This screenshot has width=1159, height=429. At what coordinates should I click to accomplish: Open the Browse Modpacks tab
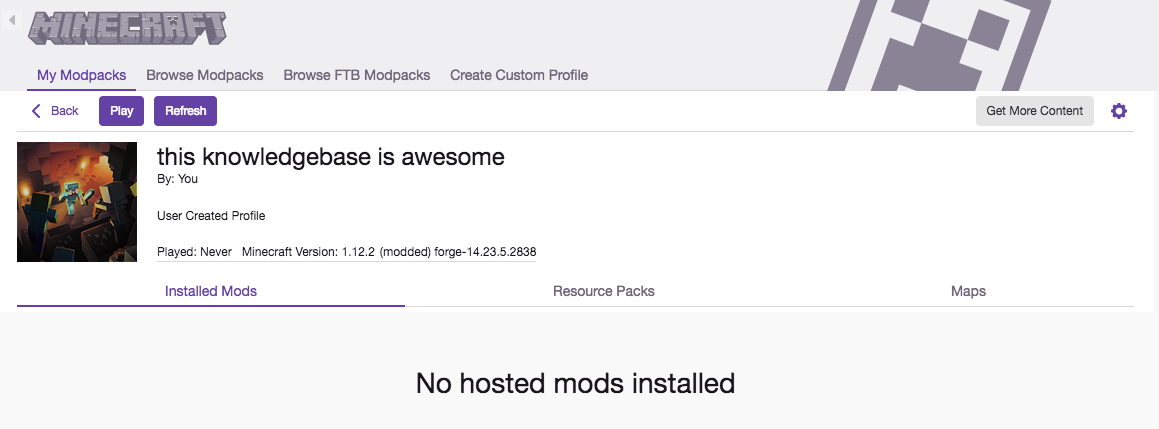coord(205,75)
